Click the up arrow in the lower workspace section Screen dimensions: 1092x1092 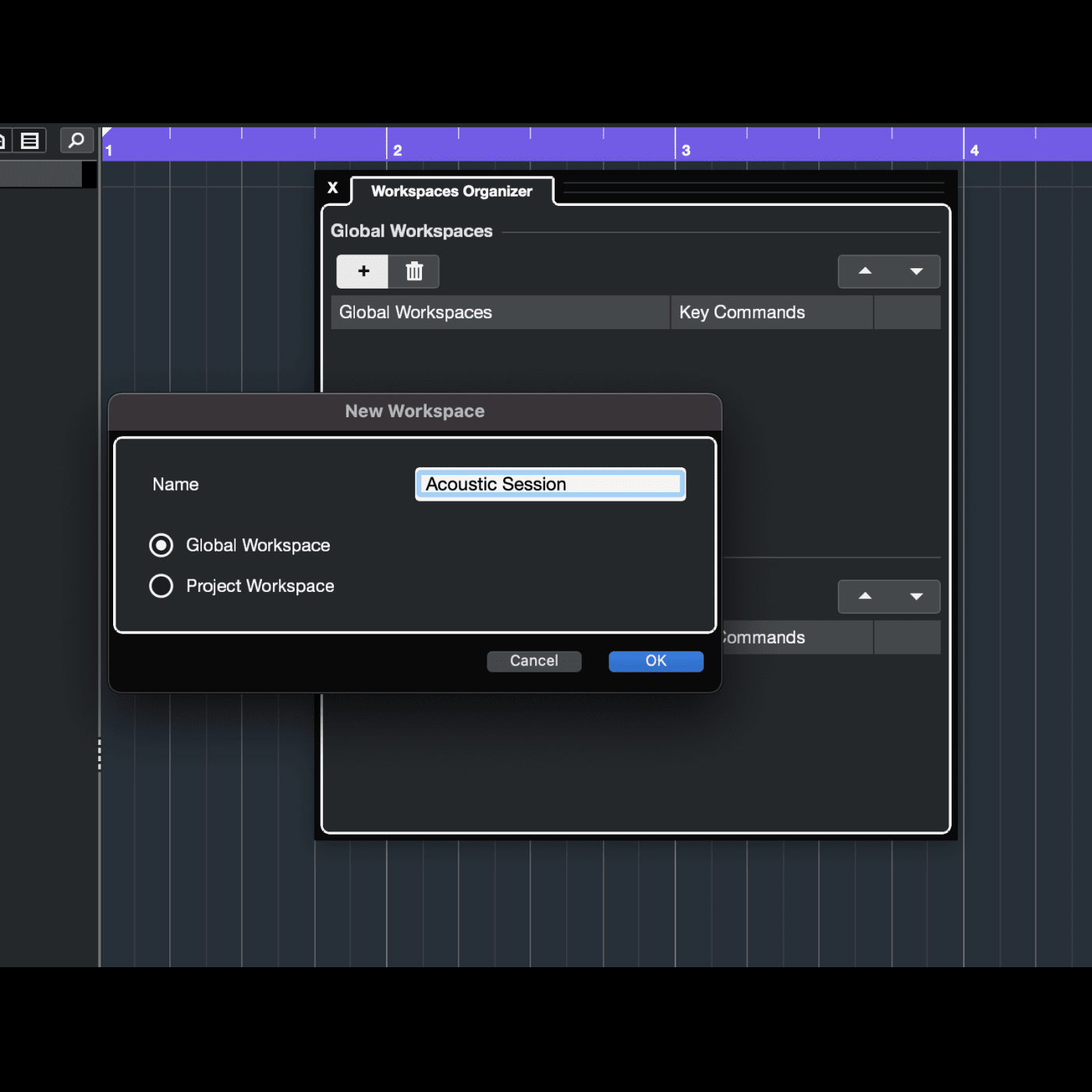click(864, 597)
